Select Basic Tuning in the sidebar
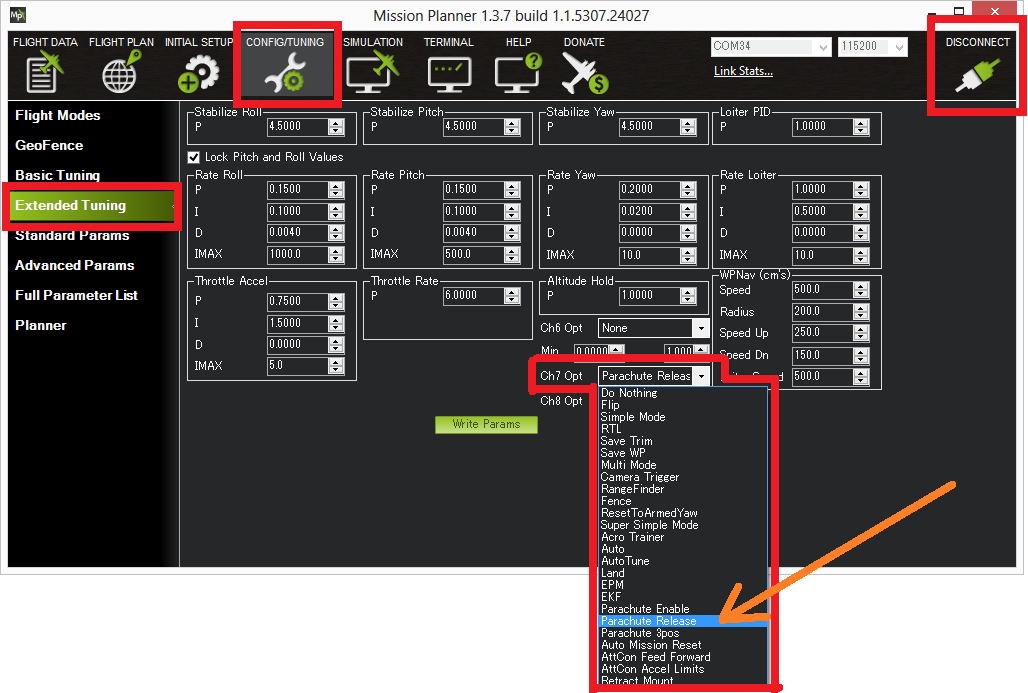 point(57,175)
